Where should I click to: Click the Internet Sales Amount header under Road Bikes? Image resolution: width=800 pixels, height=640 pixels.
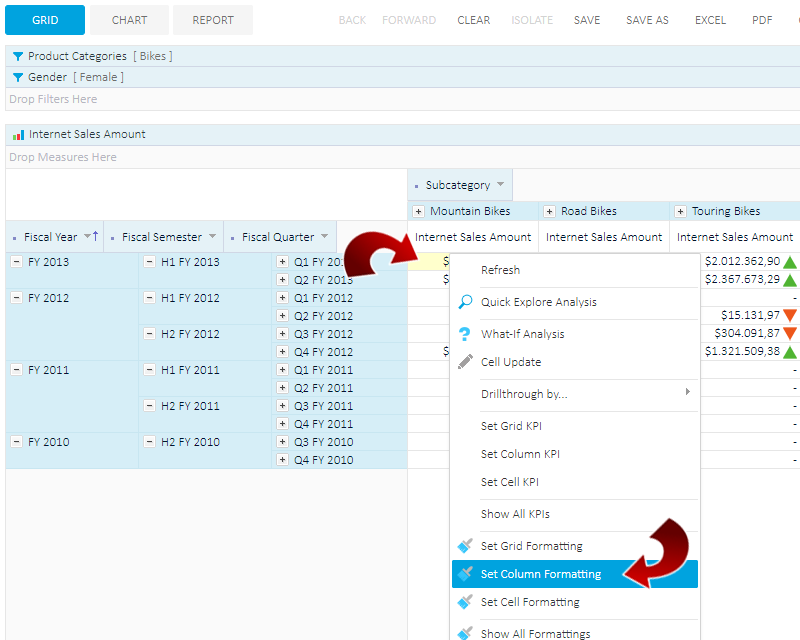click(x=604, y=237)
